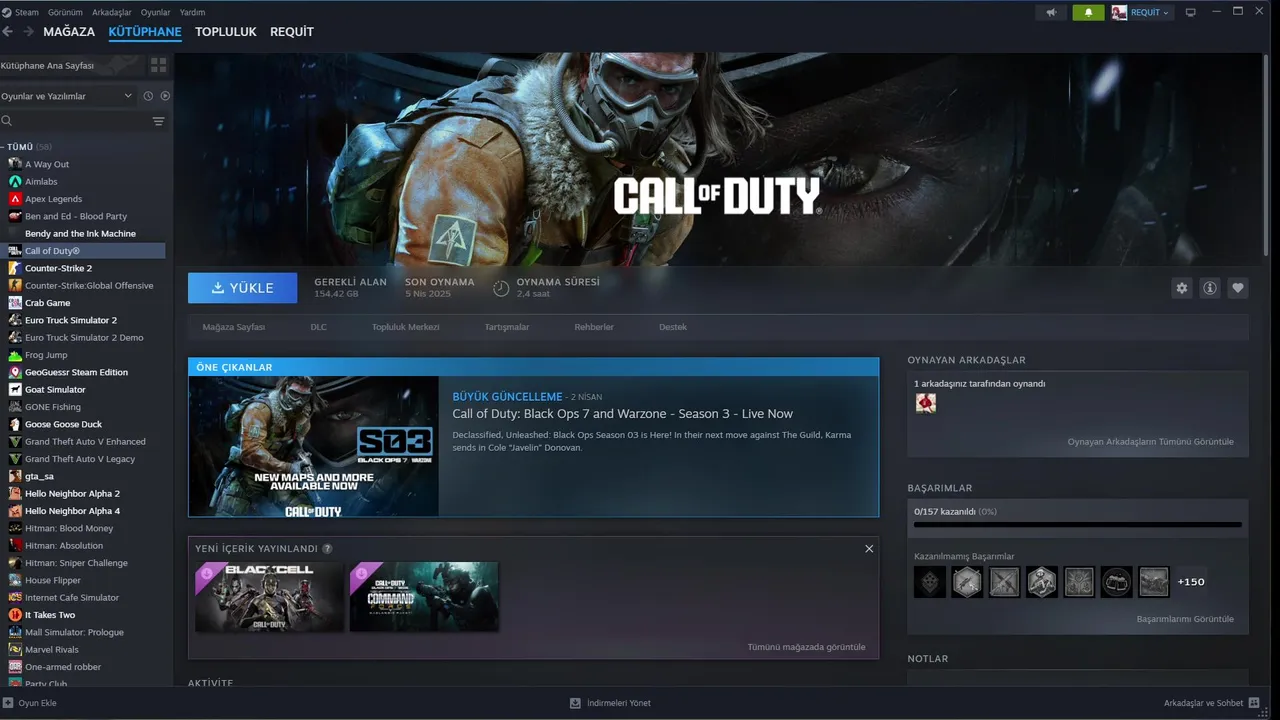Go to the TOPLULUK tab

coord(226,32)
